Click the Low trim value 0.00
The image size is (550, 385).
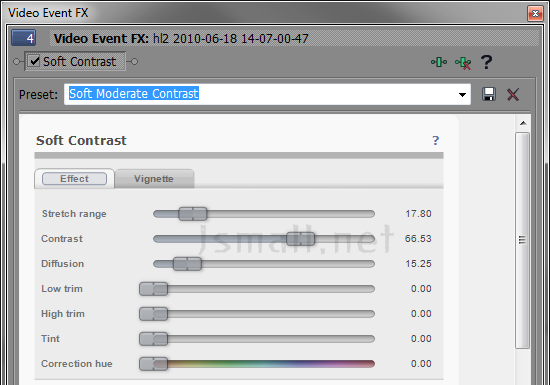point(421,289)
